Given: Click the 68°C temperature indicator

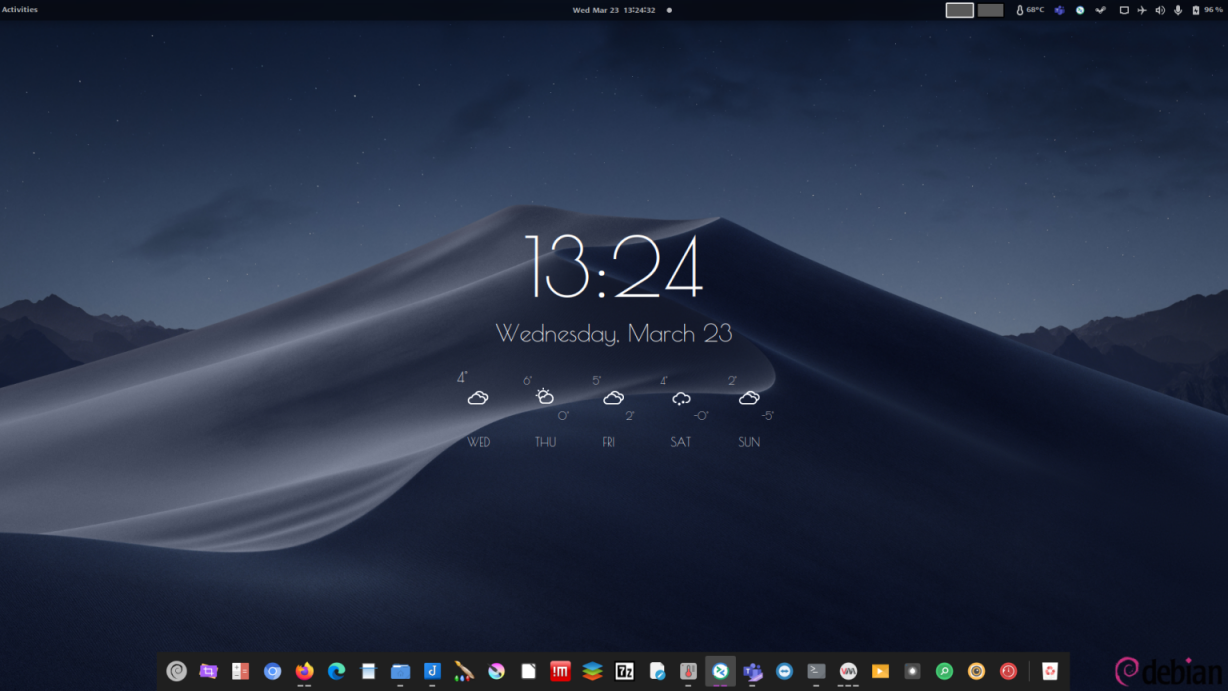Looking at the screenshot, I should tap(1030, 10).
